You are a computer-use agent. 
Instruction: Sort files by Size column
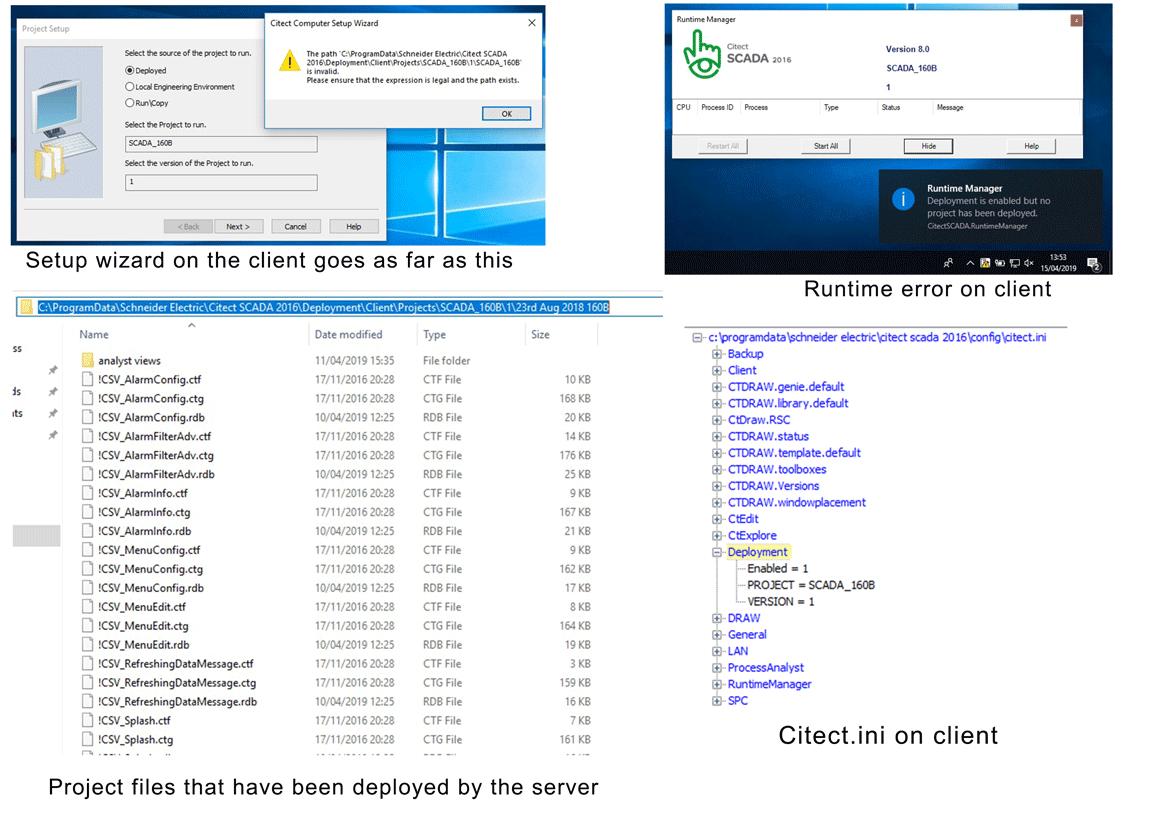coord(541,335)
